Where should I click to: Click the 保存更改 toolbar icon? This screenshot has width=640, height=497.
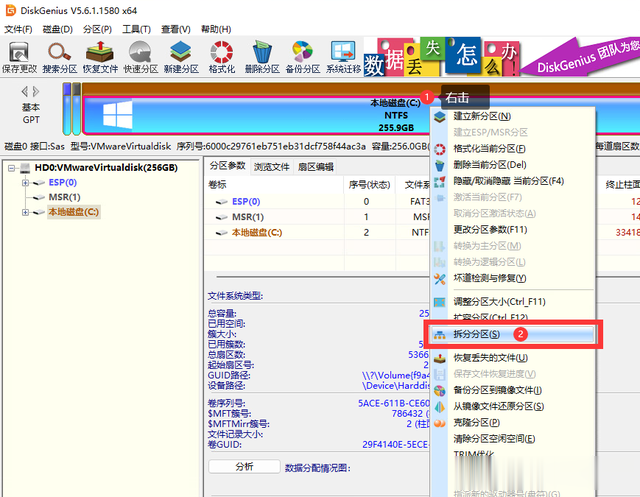click(19, 57)
